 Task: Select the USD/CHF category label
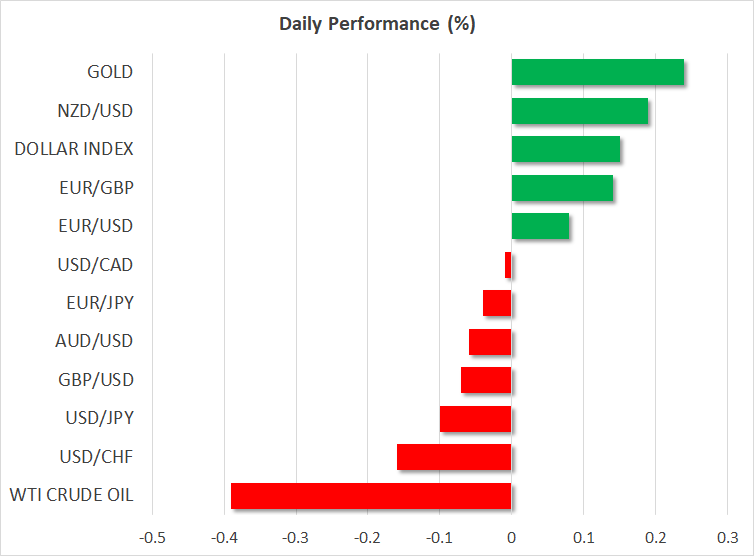tap(98, 457)
